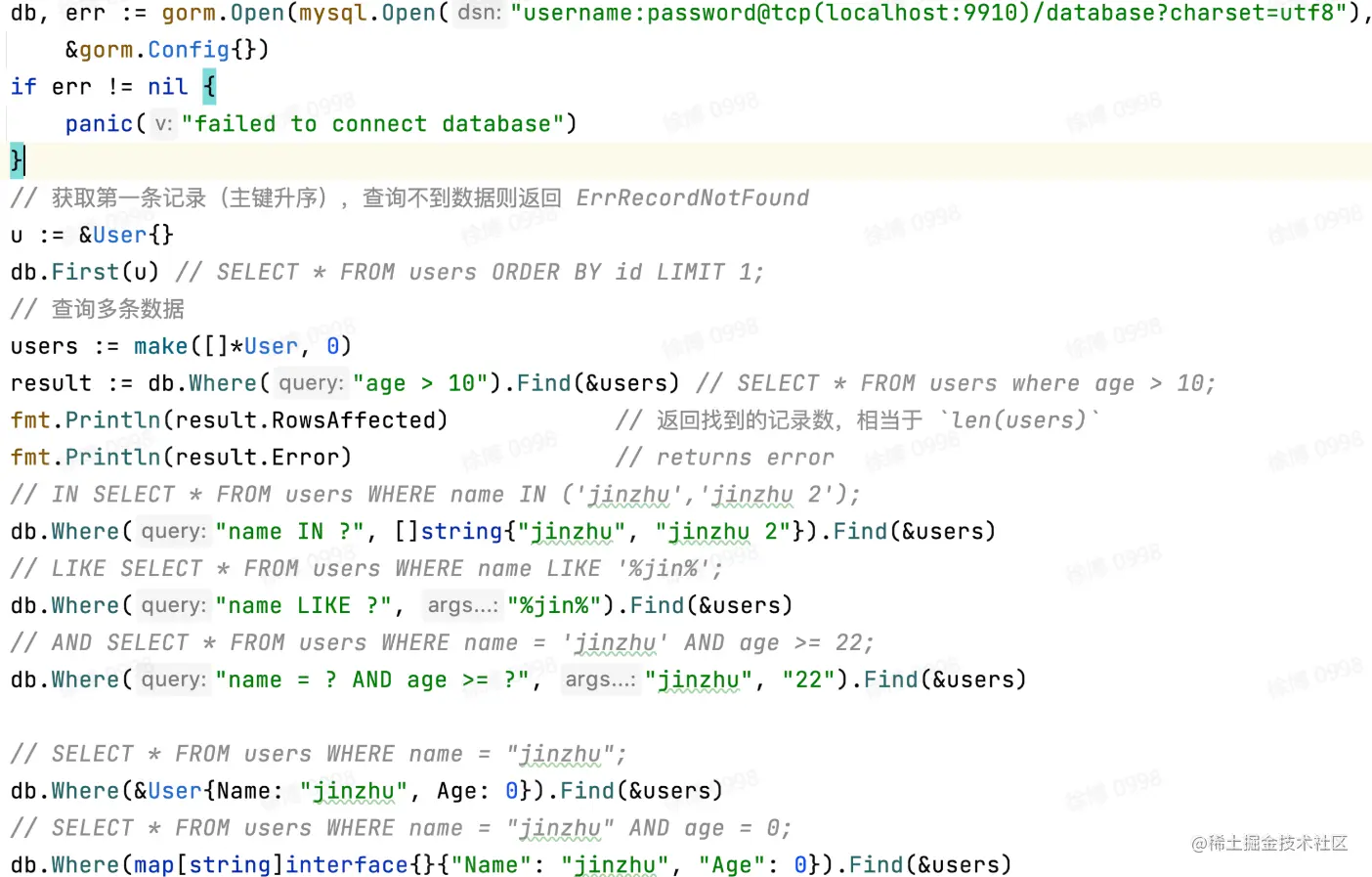The width and height of the screenshot is (1372, 877).
Task: Click the "name LIKE ?" query string
Action: (x=303, y=606)
